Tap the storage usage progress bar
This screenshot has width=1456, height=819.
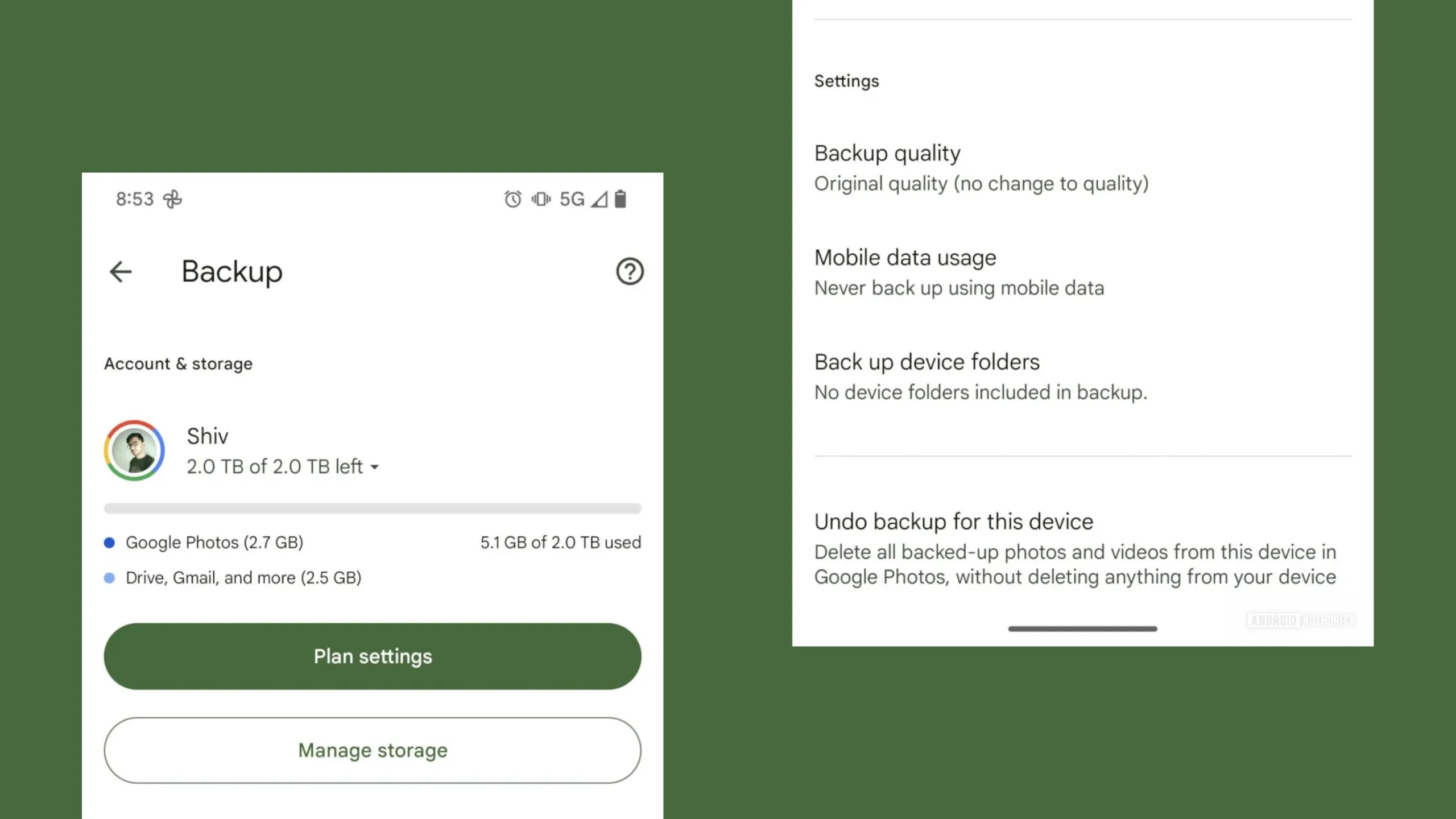pyautogui.click(x=373, y=508)
